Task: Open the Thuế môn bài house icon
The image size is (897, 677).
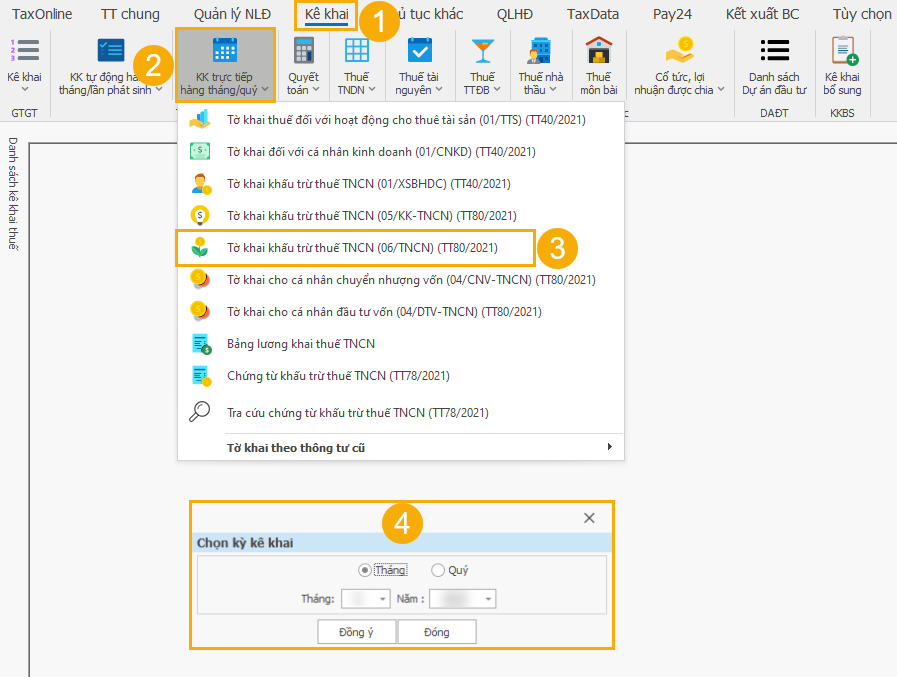Action: pos(598,50)
